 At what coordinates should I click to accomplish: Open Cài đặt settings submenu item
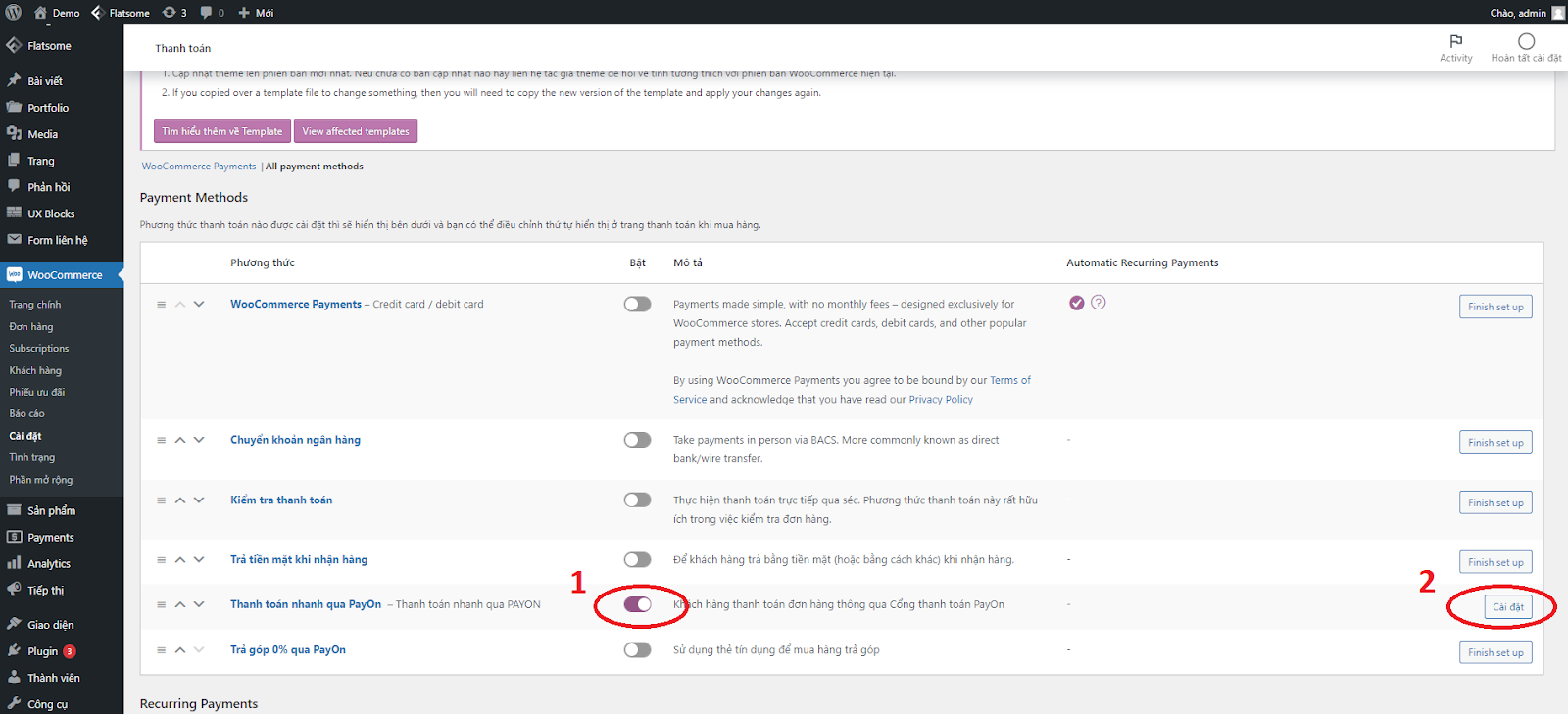tap(25, 436)
